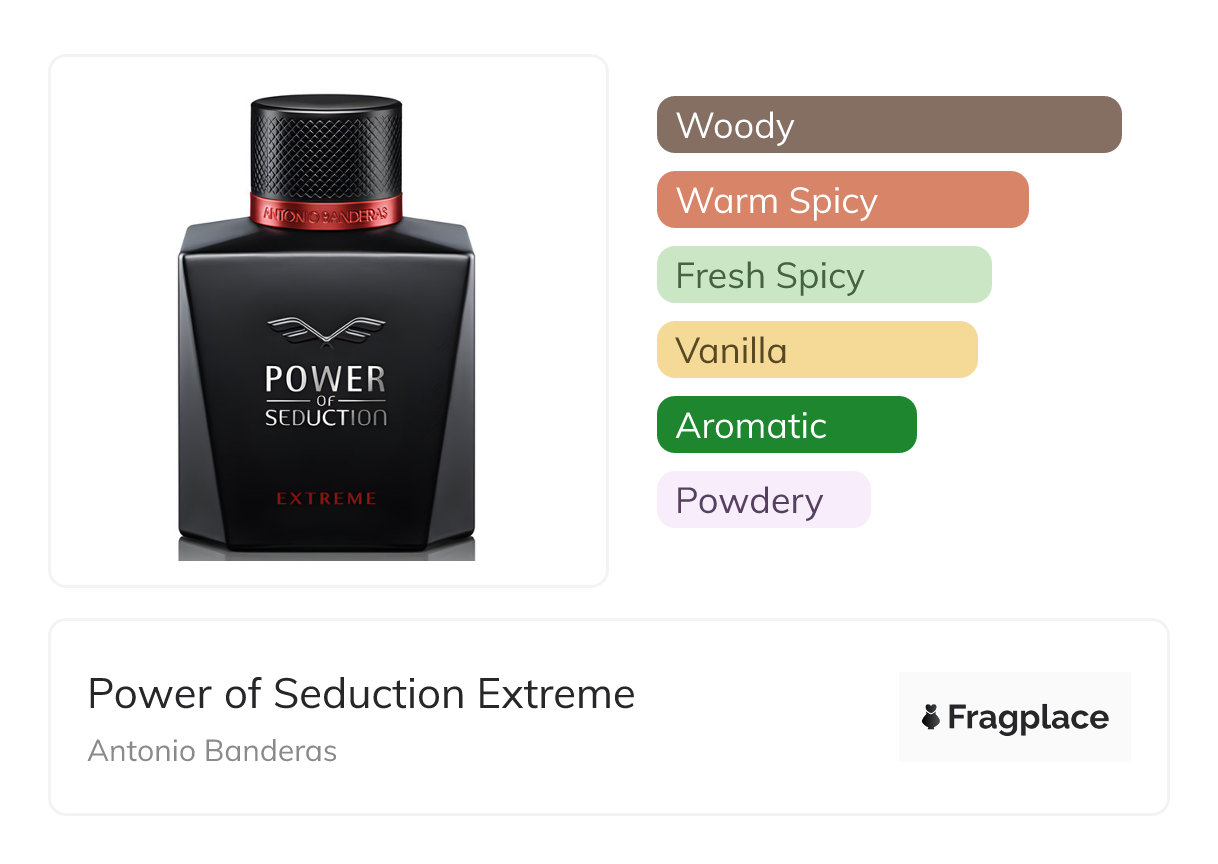Select the Fresh Spicy accord bar

(824, 275)
